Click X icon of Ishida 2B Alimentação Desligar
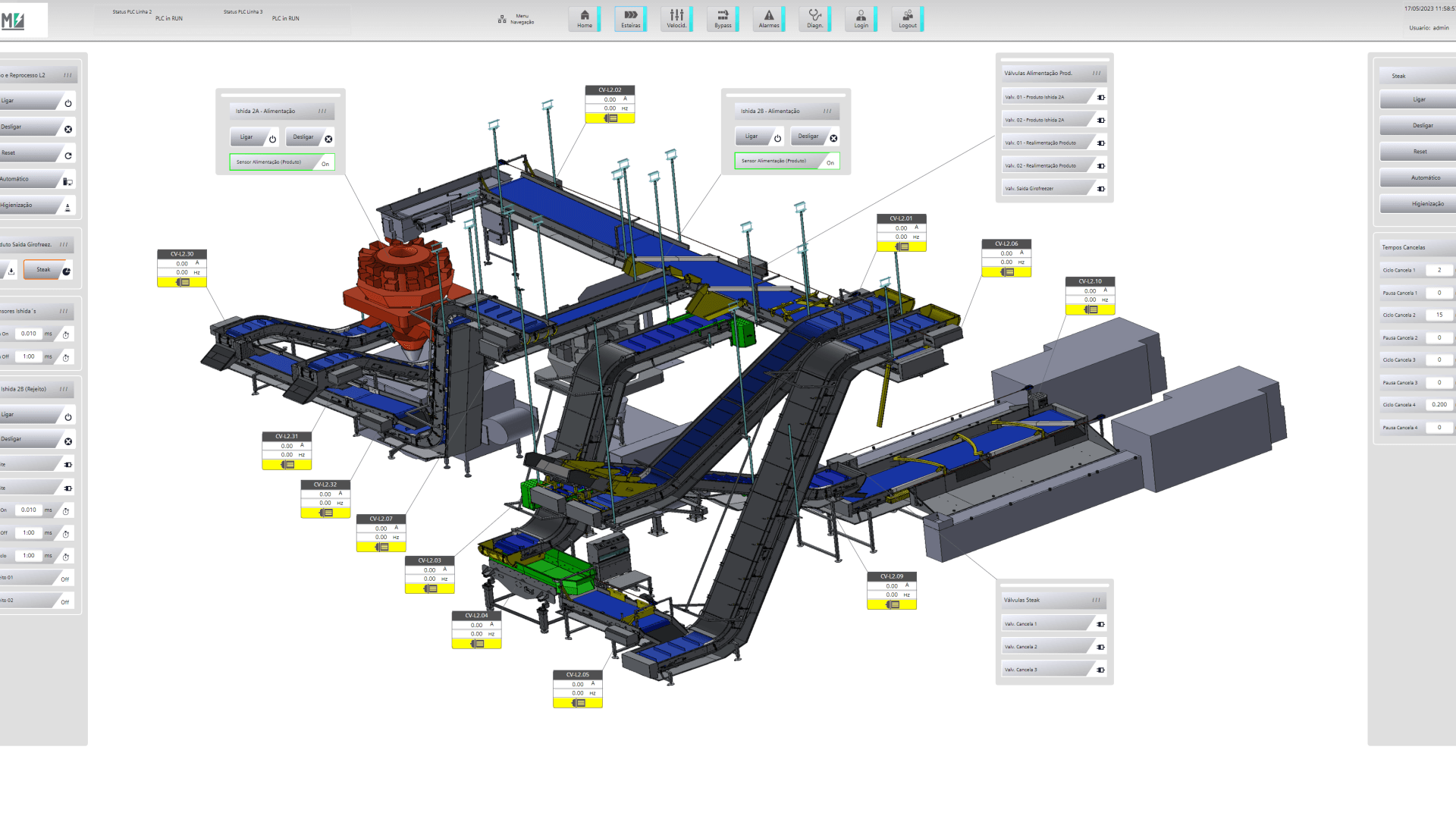The image size is (1456, 819). [x=833, y=138]
